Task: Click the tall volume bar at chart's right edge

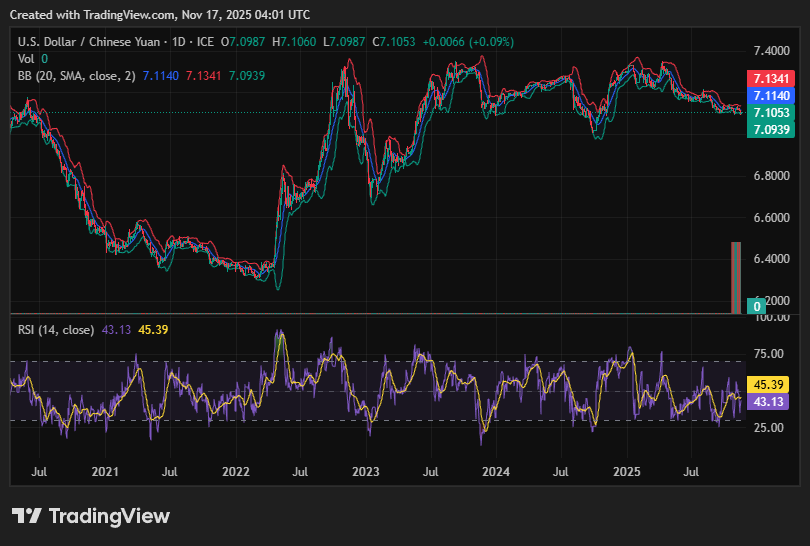Action: click(736, 277)
